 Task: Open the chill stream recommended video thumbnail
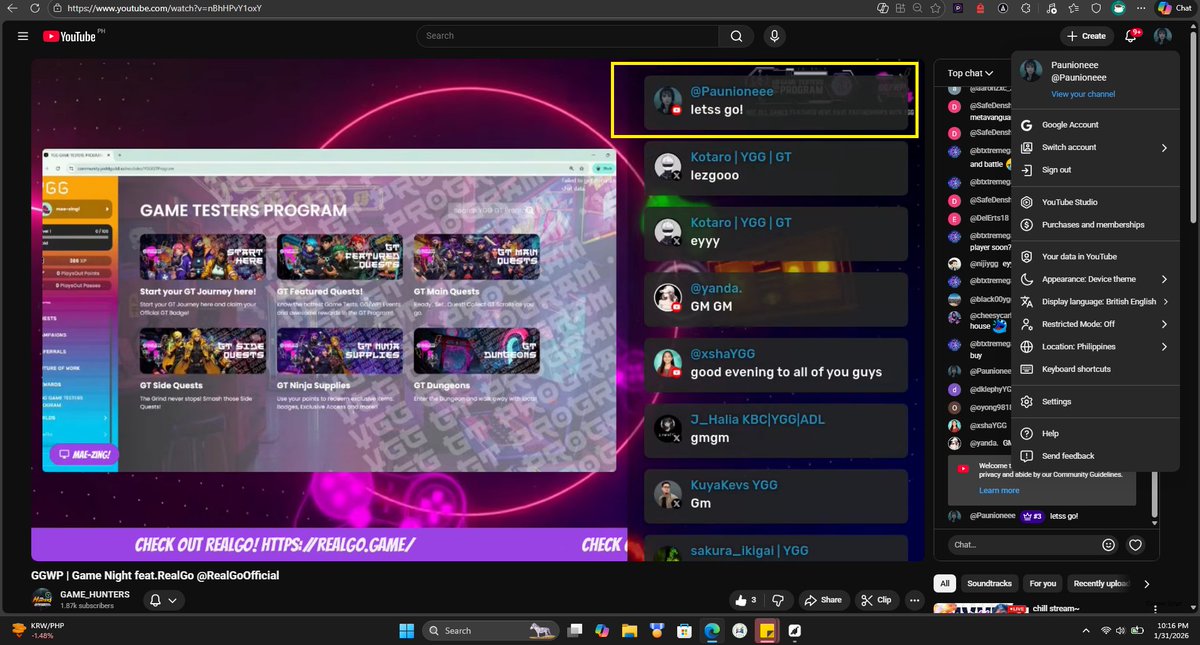click(x=981, y=608)
